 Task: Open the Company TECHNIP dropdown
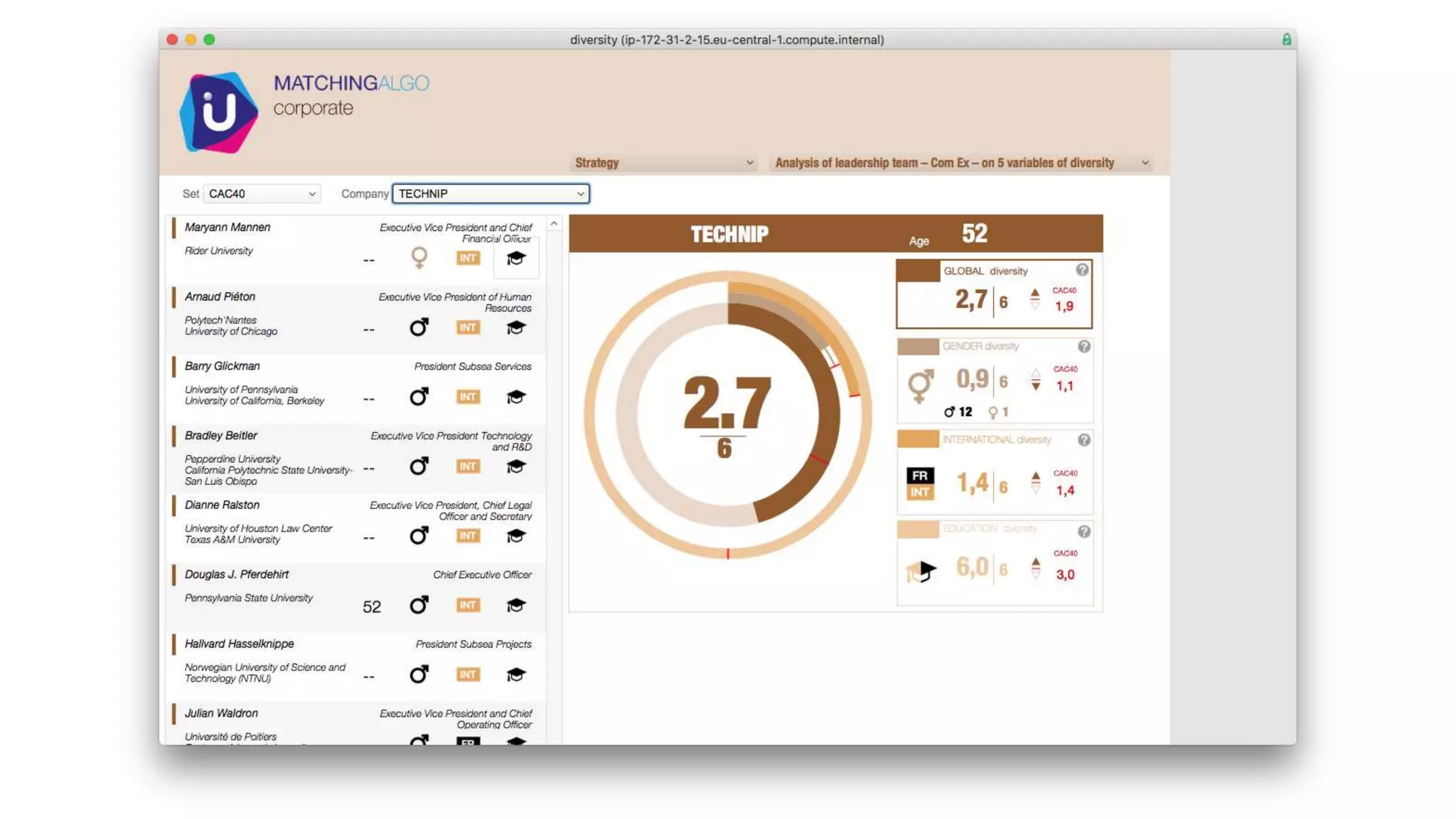491,194
